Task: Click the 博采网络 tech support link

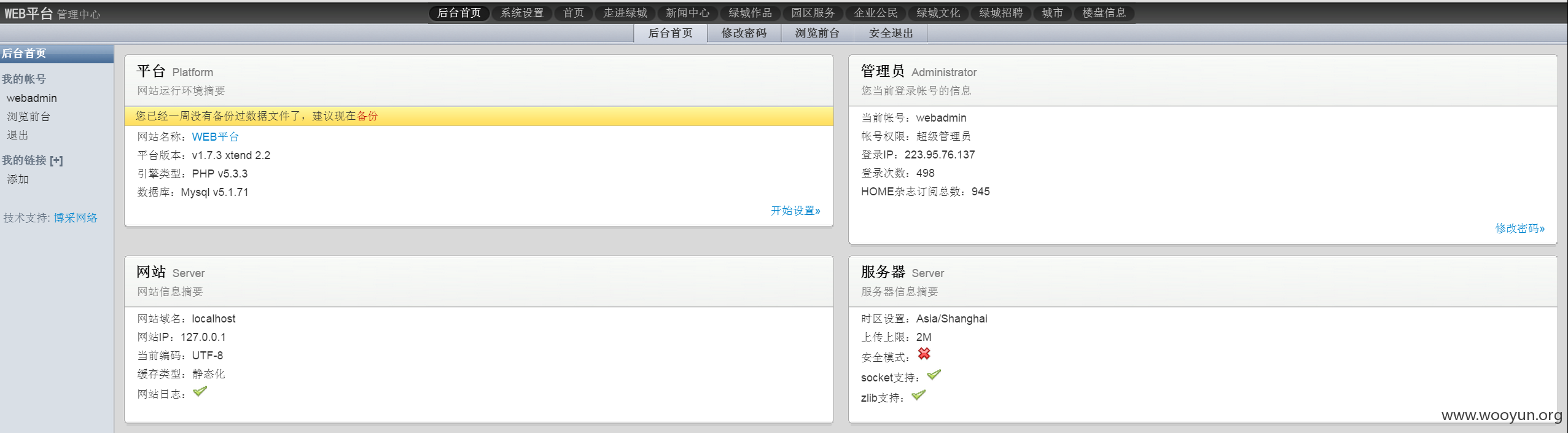Action: (x=75, y=218)
